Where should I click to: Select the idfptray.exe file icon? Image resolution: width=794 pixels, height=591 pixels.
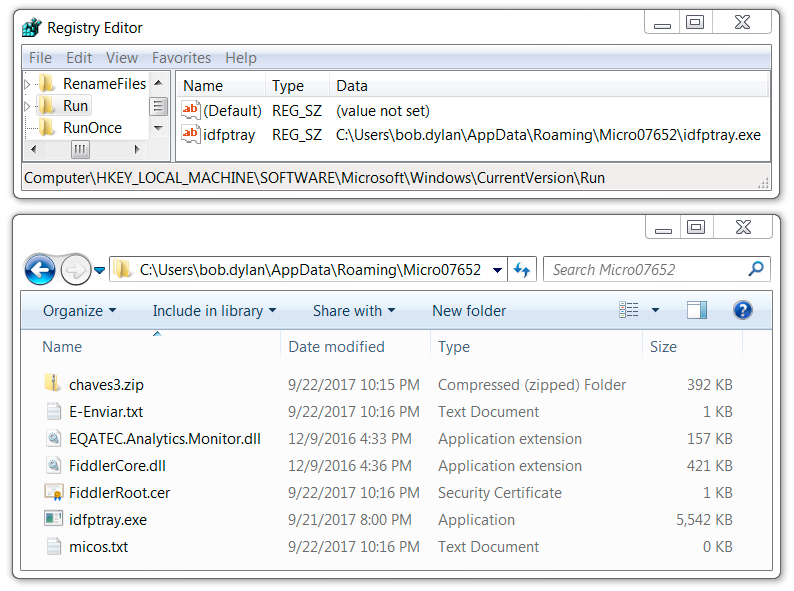(53, 519)
